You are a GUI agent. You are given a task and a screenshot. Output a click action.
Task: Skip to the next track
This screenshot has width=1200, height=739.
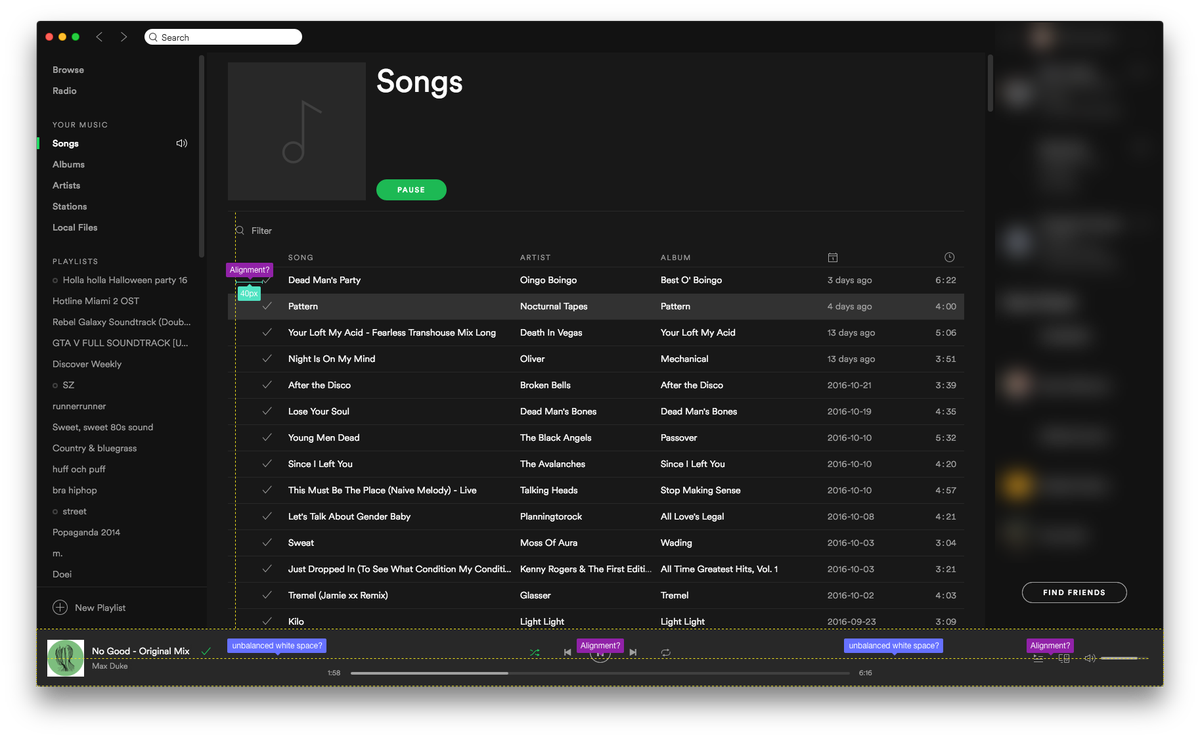click(633, 652)
